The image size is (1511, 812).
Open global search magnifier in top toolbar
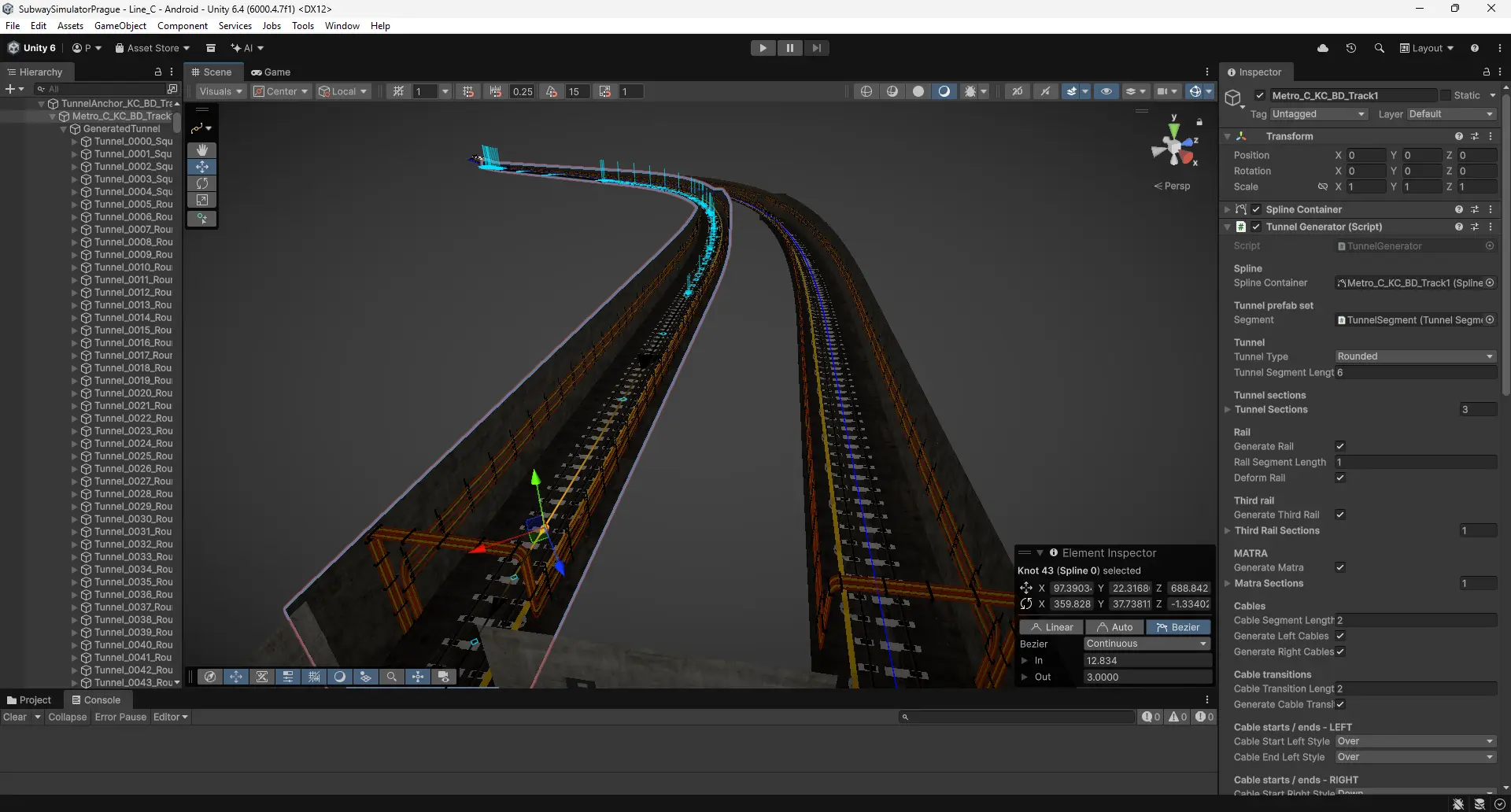coord(1380,48)
